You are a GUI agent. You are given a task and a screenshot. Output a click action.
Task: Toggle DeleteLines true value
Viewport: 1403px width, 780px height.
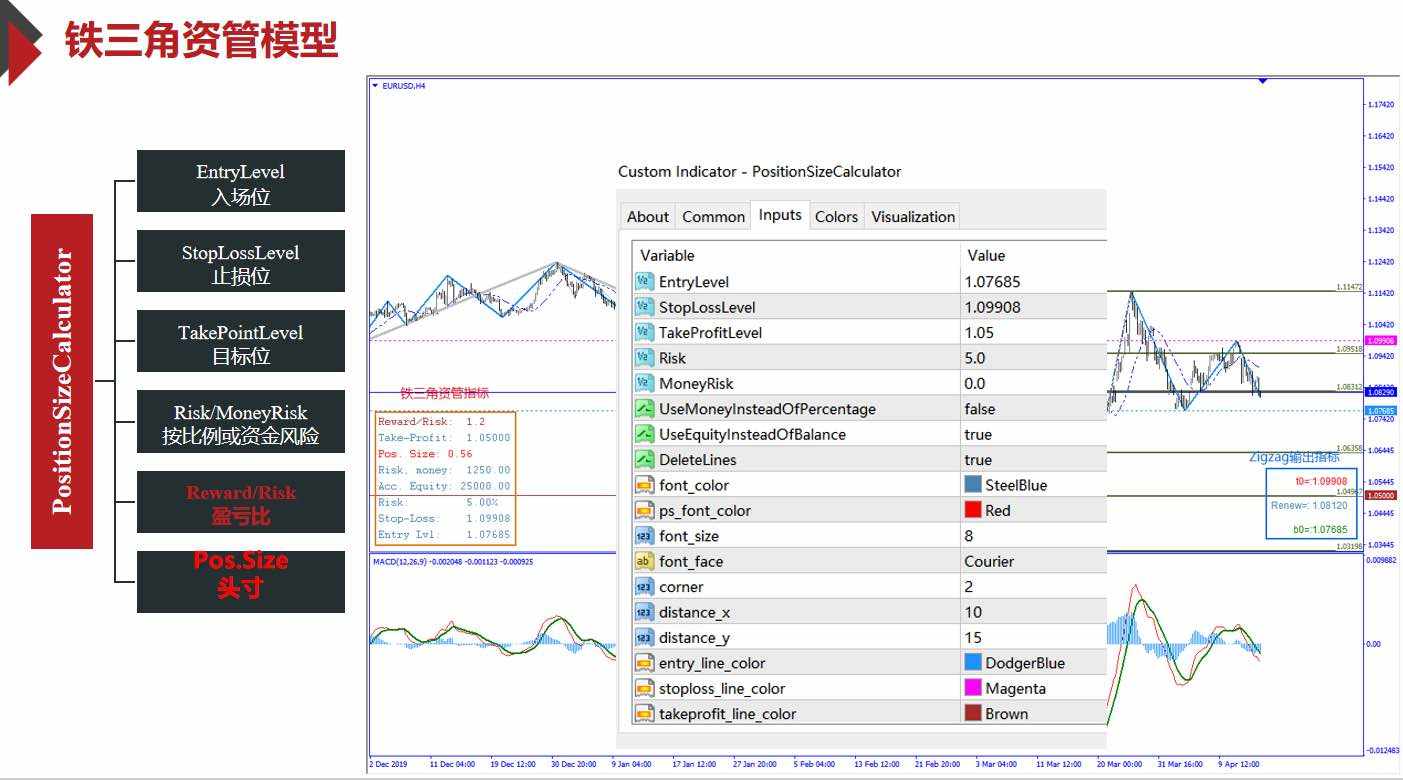1034,460
